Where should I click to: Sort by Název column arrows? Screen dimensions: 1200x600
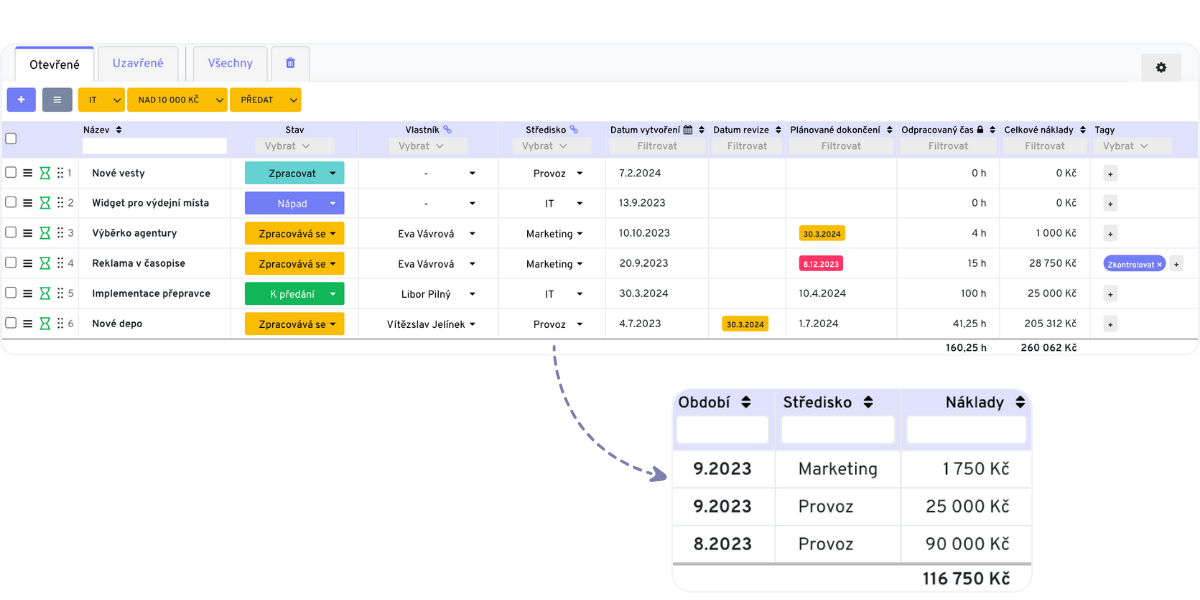tap(118, 130)
